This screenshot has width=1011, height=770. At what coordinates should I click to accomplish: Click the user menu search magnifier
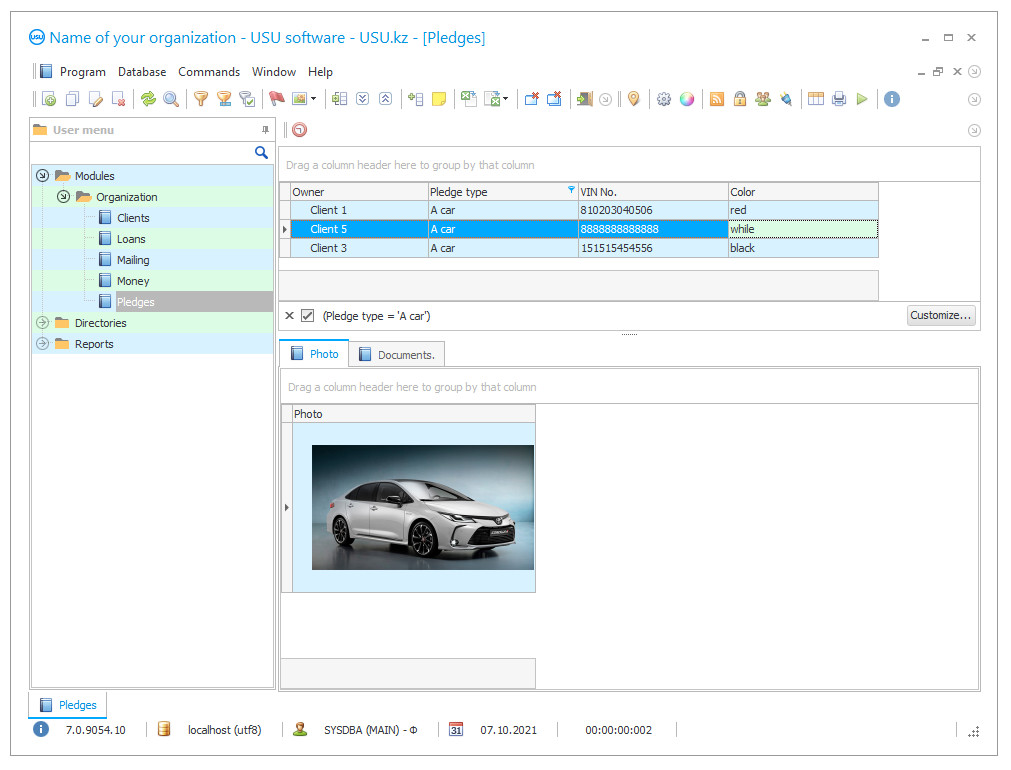261,152
